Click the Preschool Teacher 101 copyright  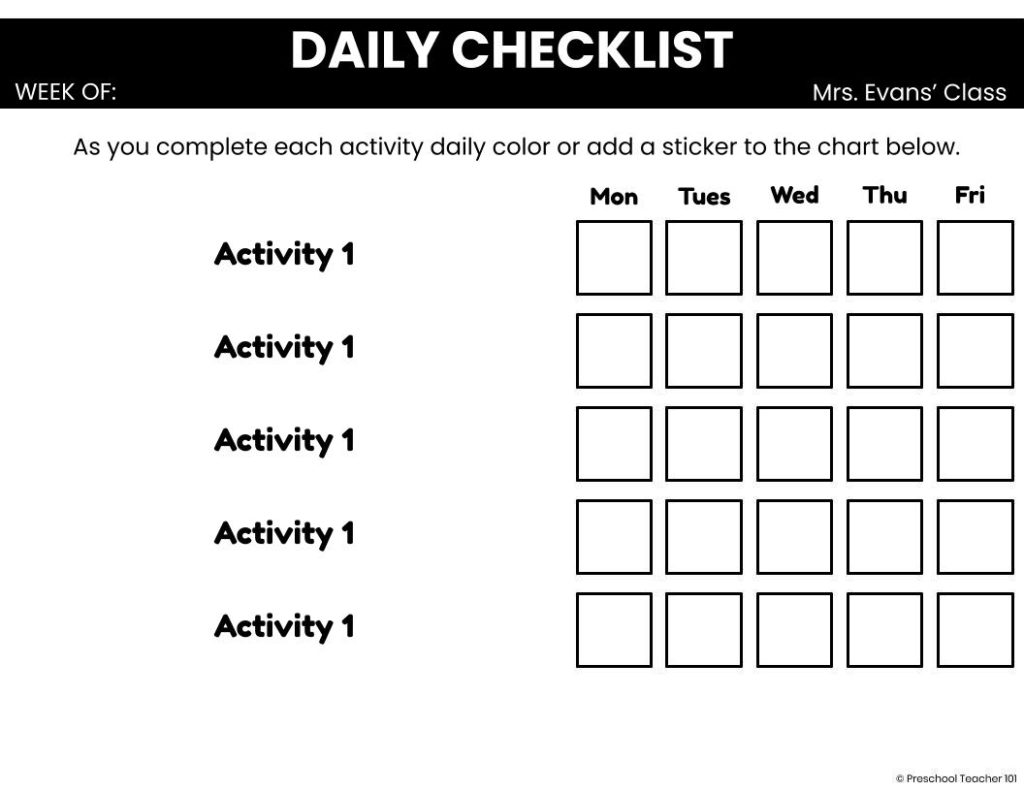point(956,777)
